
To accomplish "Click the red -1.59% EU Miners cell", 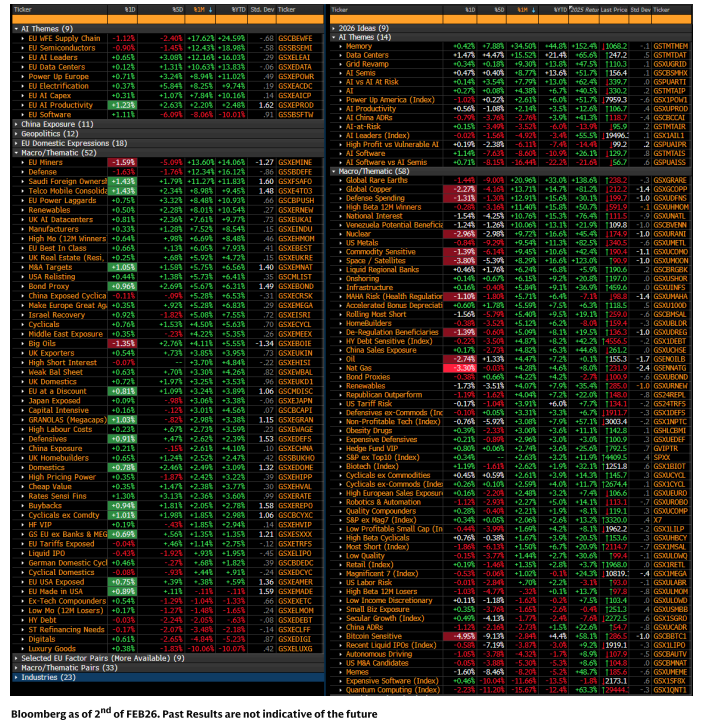I will click(122, 162).
